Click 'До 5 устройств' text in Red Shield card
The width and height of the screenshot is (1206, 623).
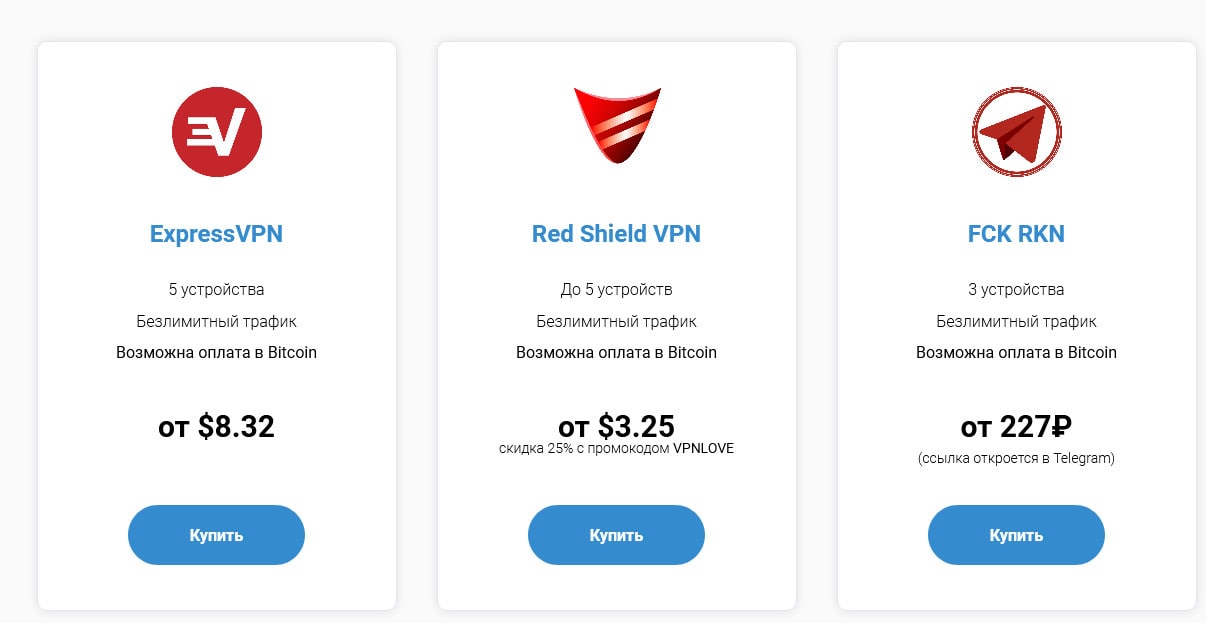[616, 290]
